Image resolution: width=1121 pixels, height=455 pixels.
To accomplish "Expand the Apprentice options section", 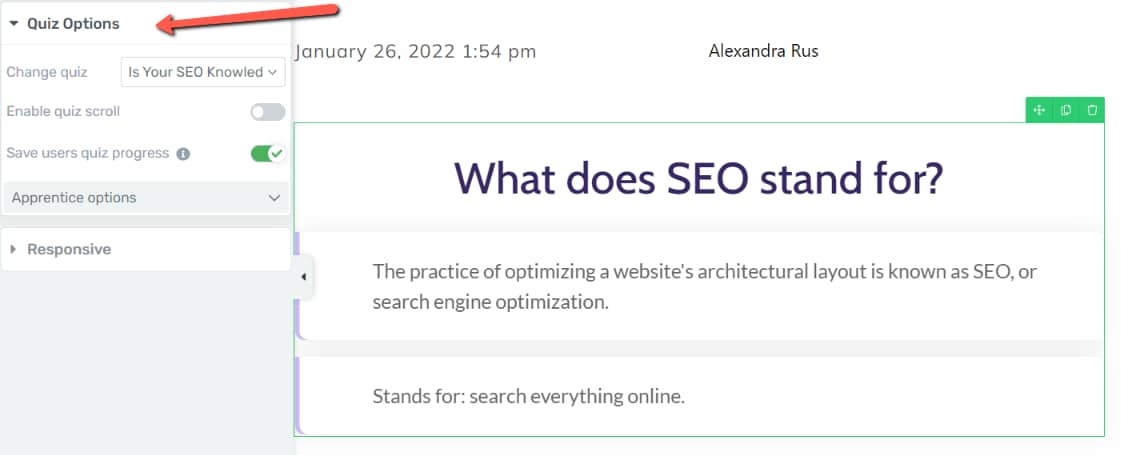I will tap(146, 197).
